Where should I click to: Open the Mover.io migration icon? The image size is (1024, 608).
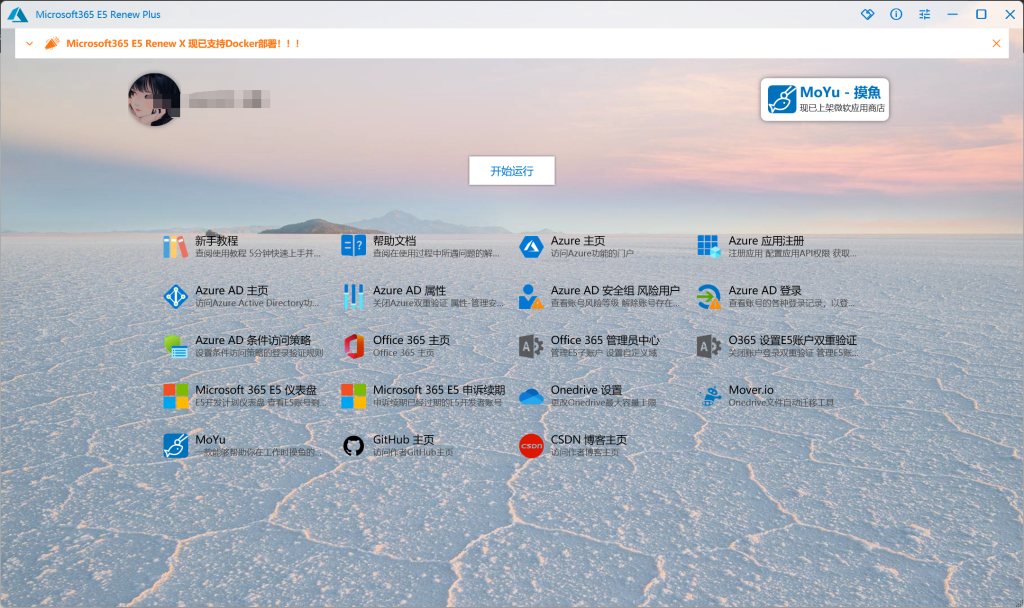pos(709,396)
